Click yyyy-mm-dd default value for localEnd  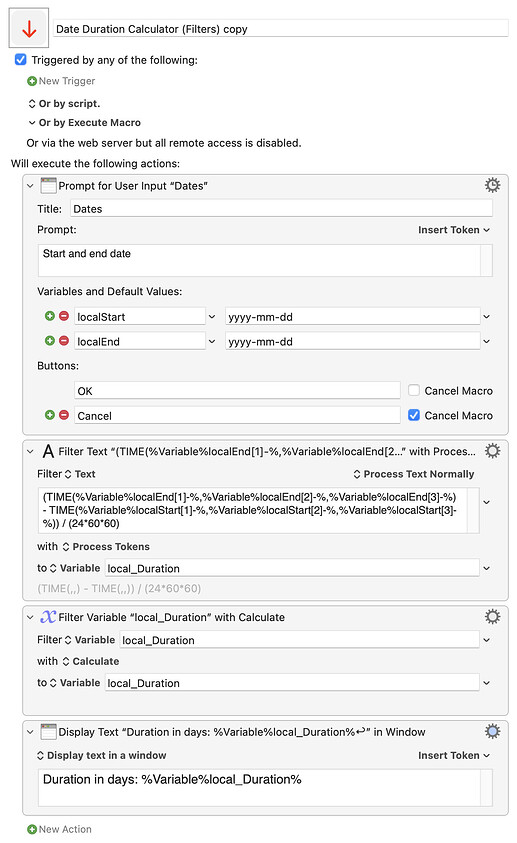(x=353, y=341)
